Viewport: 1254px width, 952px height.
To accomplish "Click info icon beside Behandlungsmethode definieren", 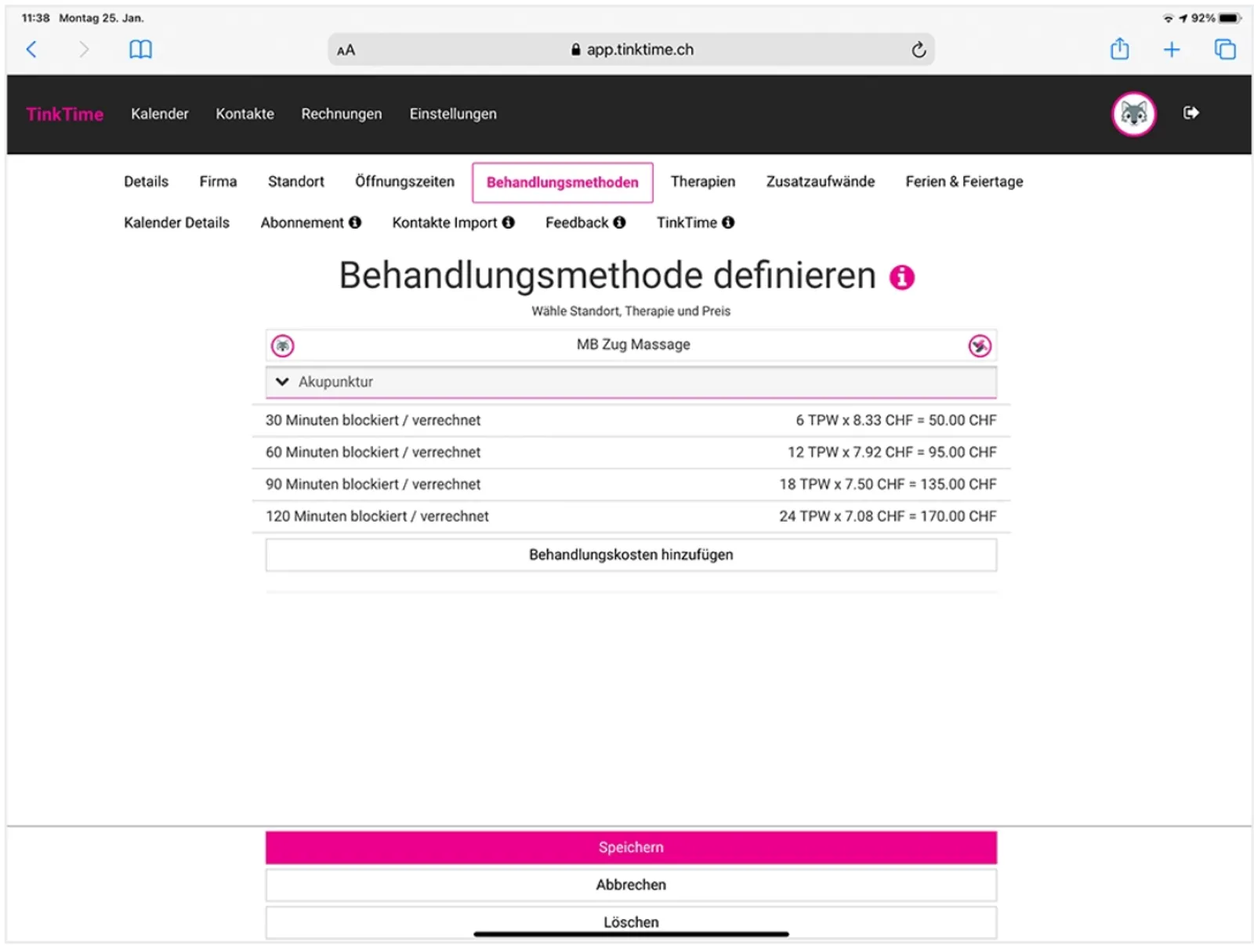I will (x=901, y=277).
